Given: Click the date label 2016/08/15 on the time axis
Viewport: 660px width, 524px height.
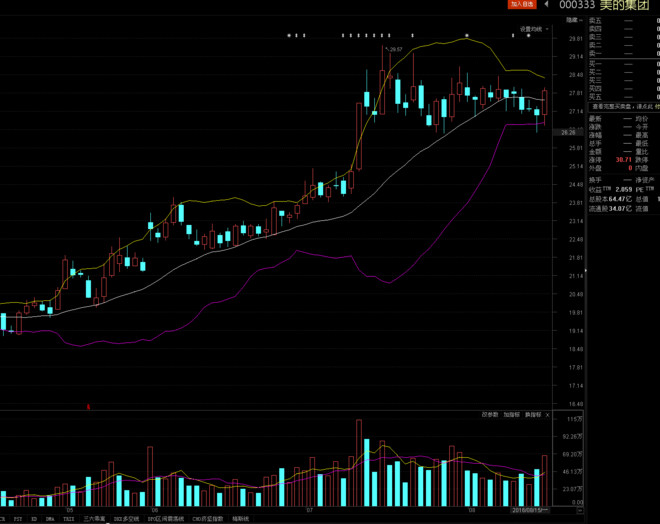Looking at the screenshot, I should tap(530, 511).
